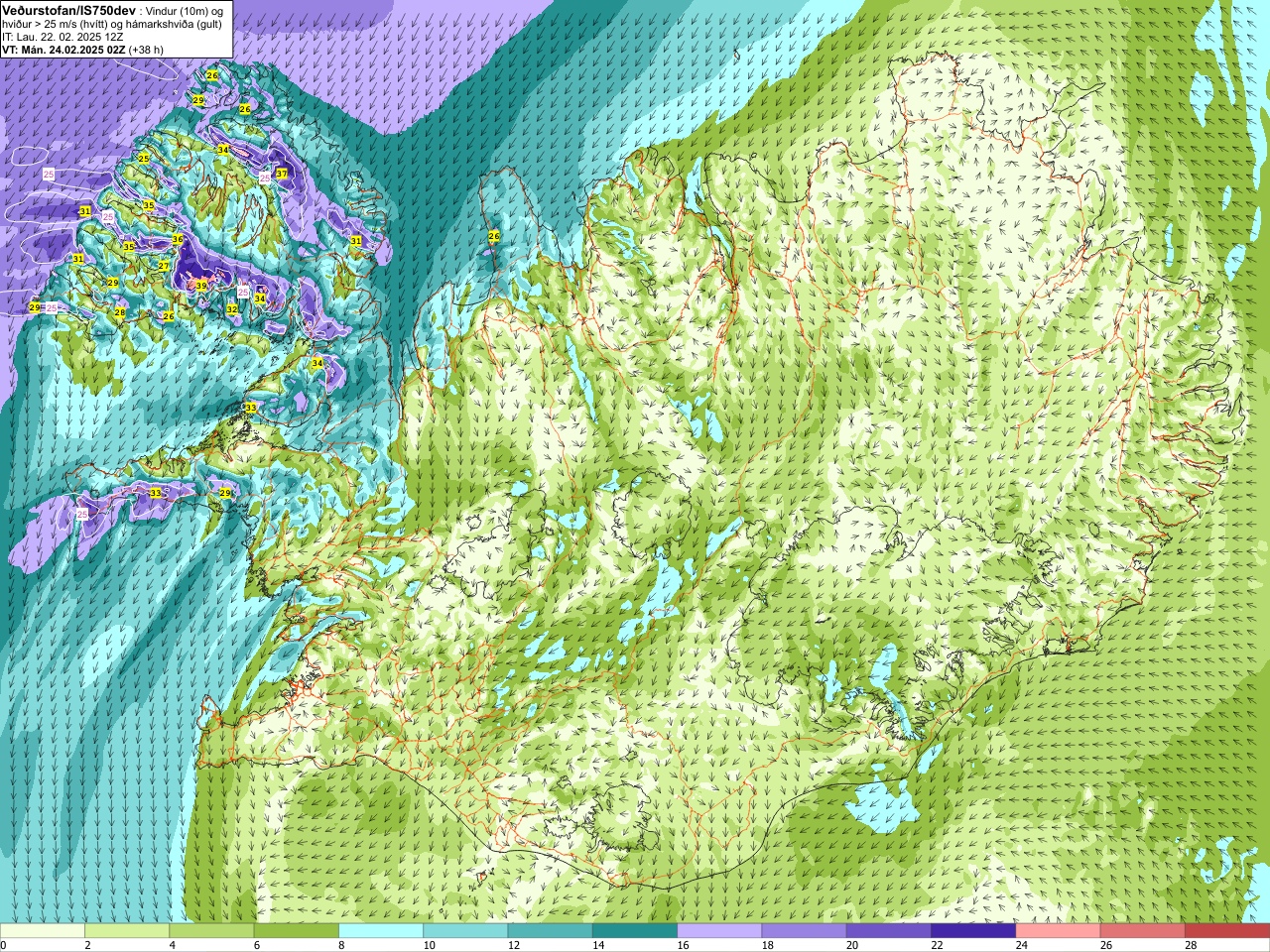This screenshot has height=952, width=1270.
Task: Pick the 8–10 m/s cyan legend swatch
Action: [381, 931]
